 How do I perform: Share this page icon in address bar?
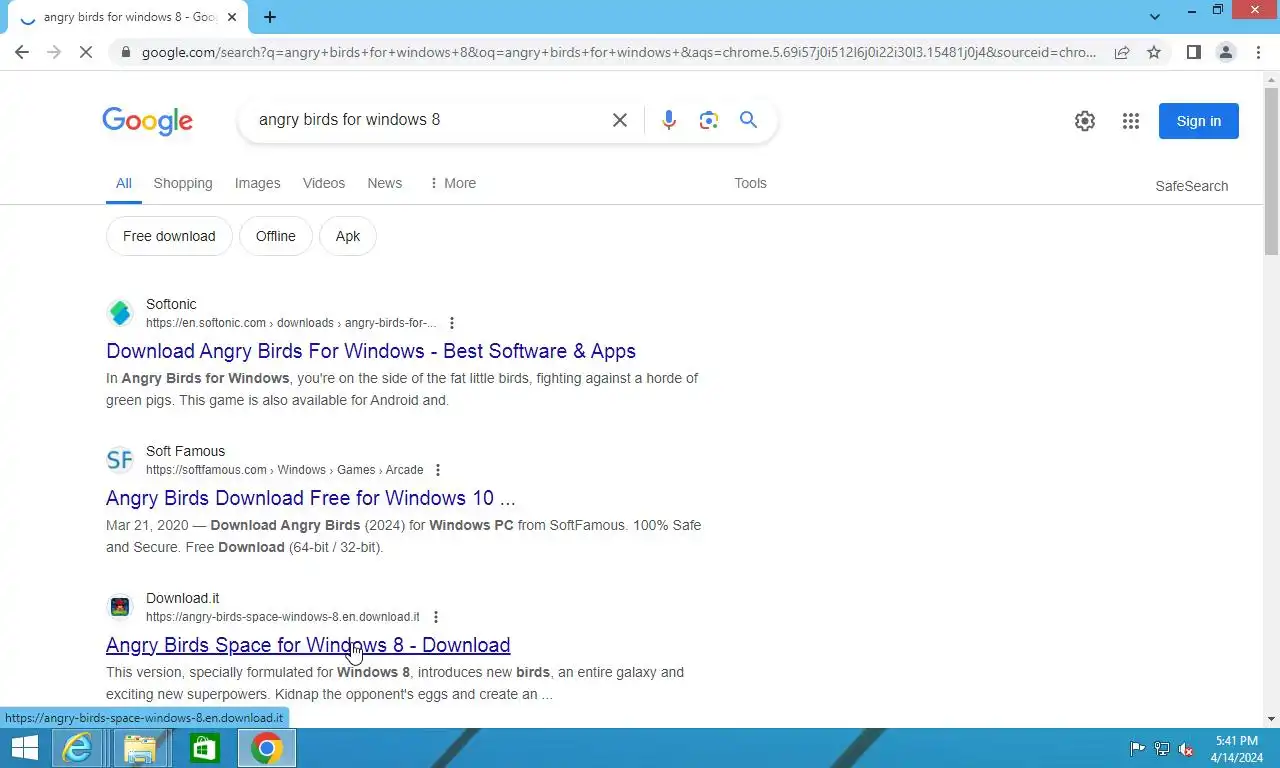1122,52
